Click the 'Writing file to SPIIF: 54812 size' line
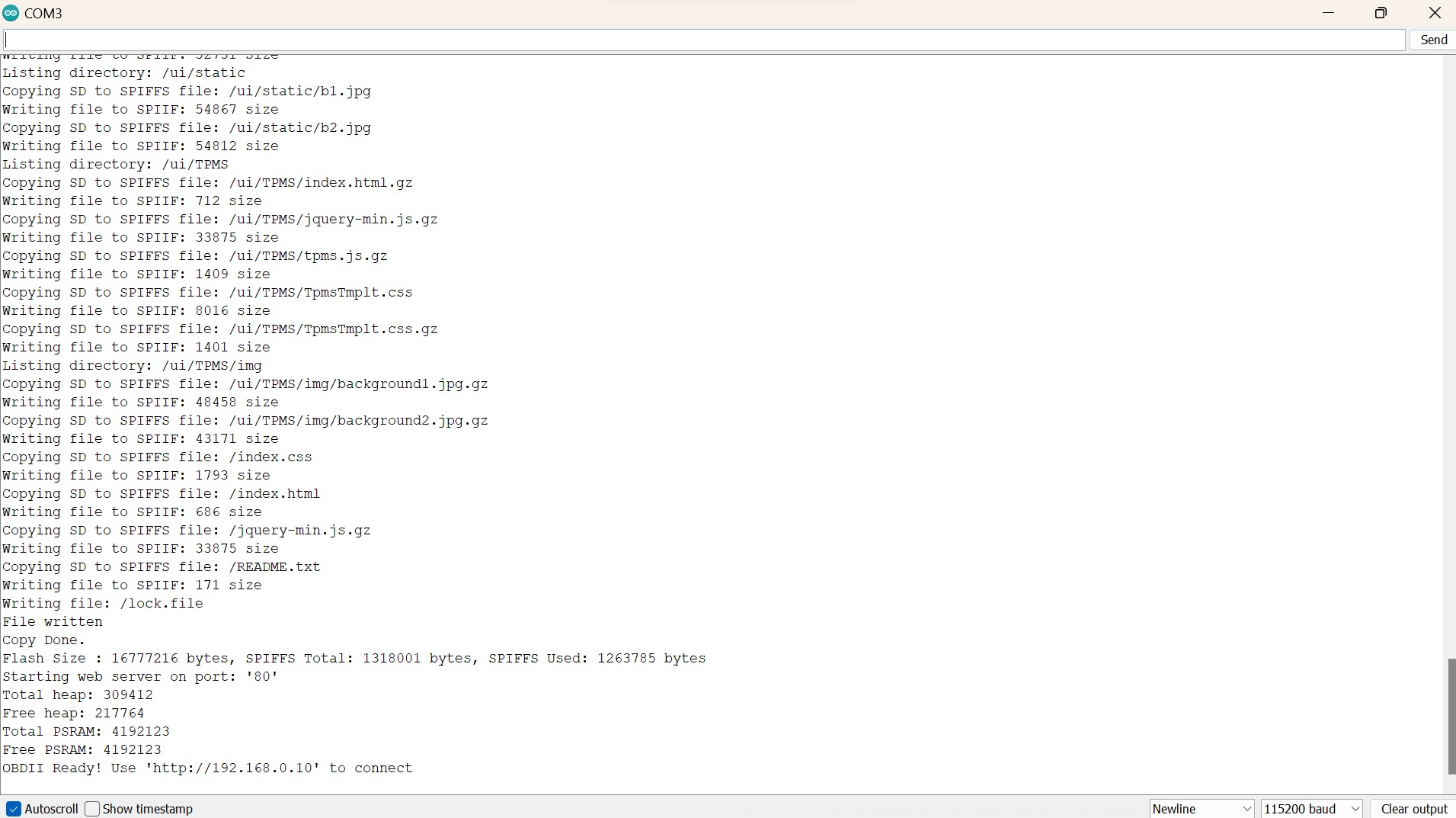 (x=140, y=146)
